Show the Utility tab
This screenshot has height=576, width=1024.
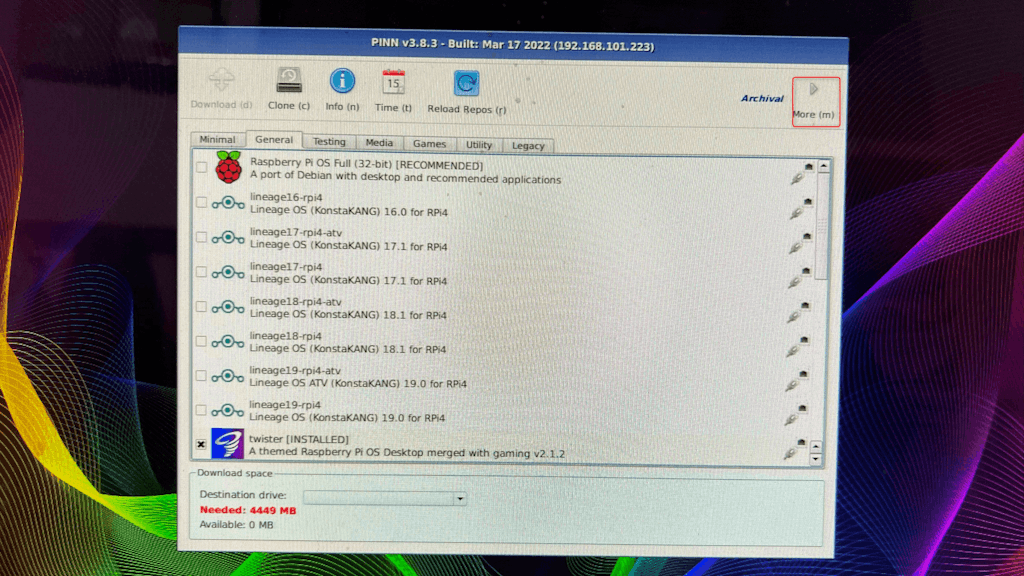point(479,145)
